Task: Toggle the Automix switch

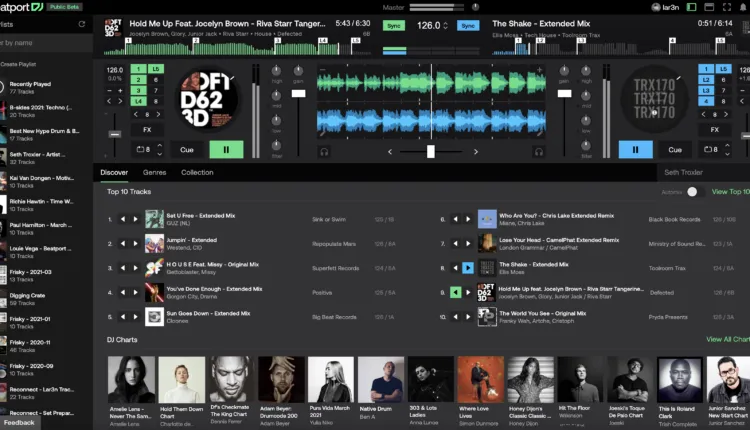Action: pyautogui.click(x=695, y=192)
